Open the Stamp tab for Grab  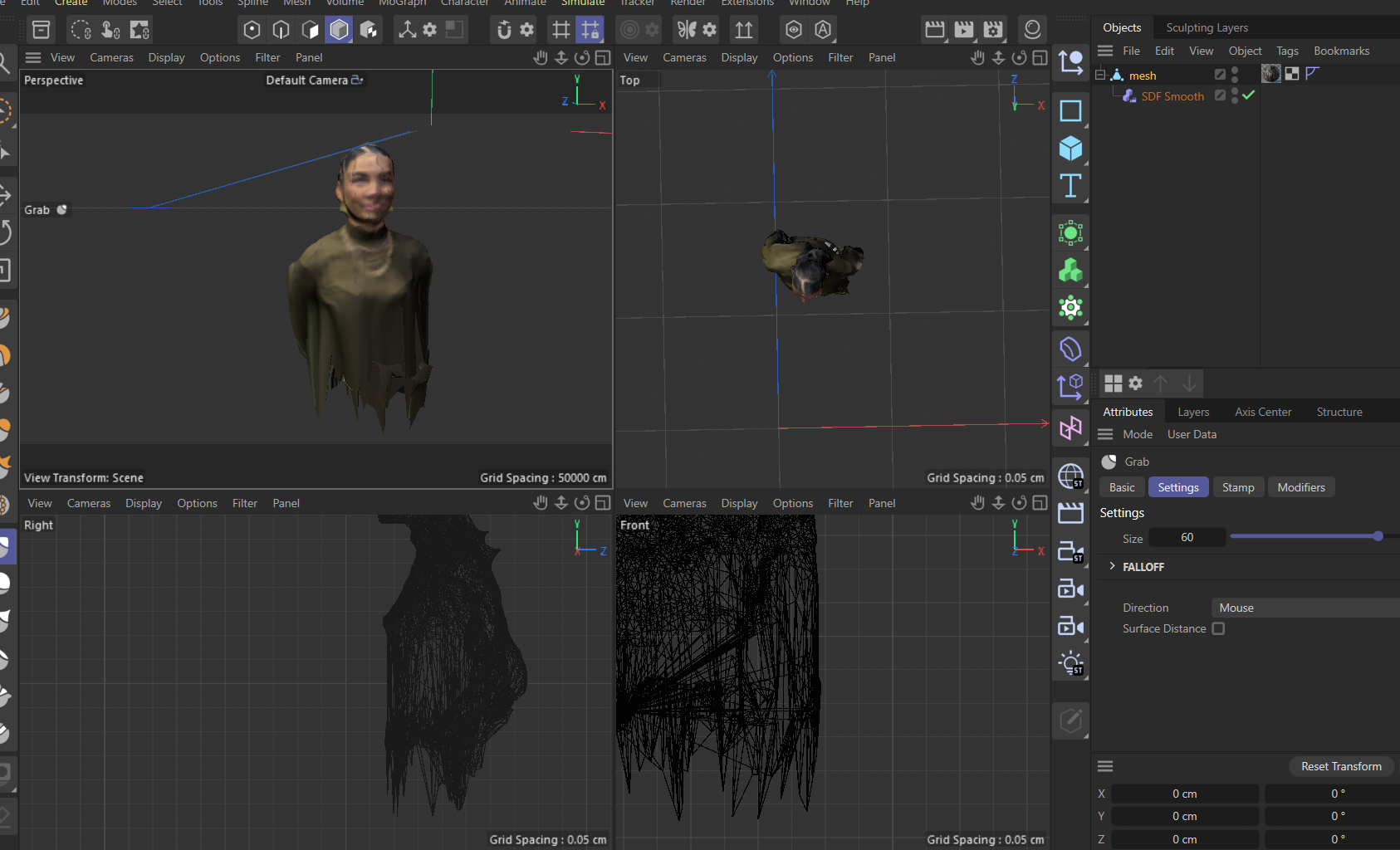click(1237, 487)
